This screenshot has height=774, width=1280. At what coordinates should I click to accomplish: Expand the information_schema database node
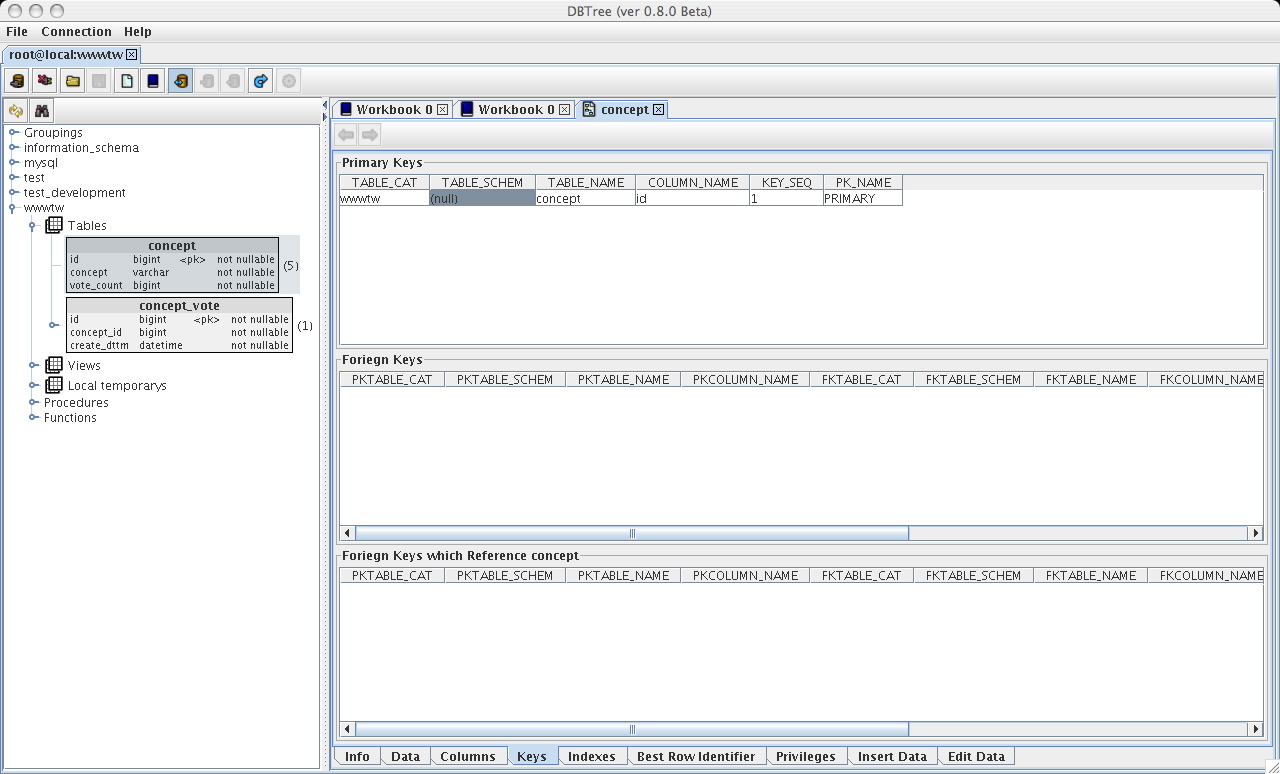(x=14, y=148)
